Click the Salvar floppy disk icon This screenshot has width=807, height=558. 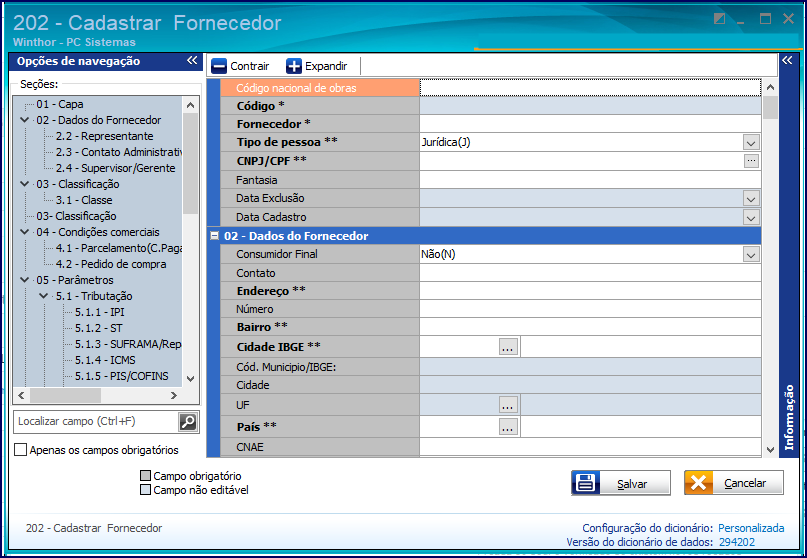point(586,483)
